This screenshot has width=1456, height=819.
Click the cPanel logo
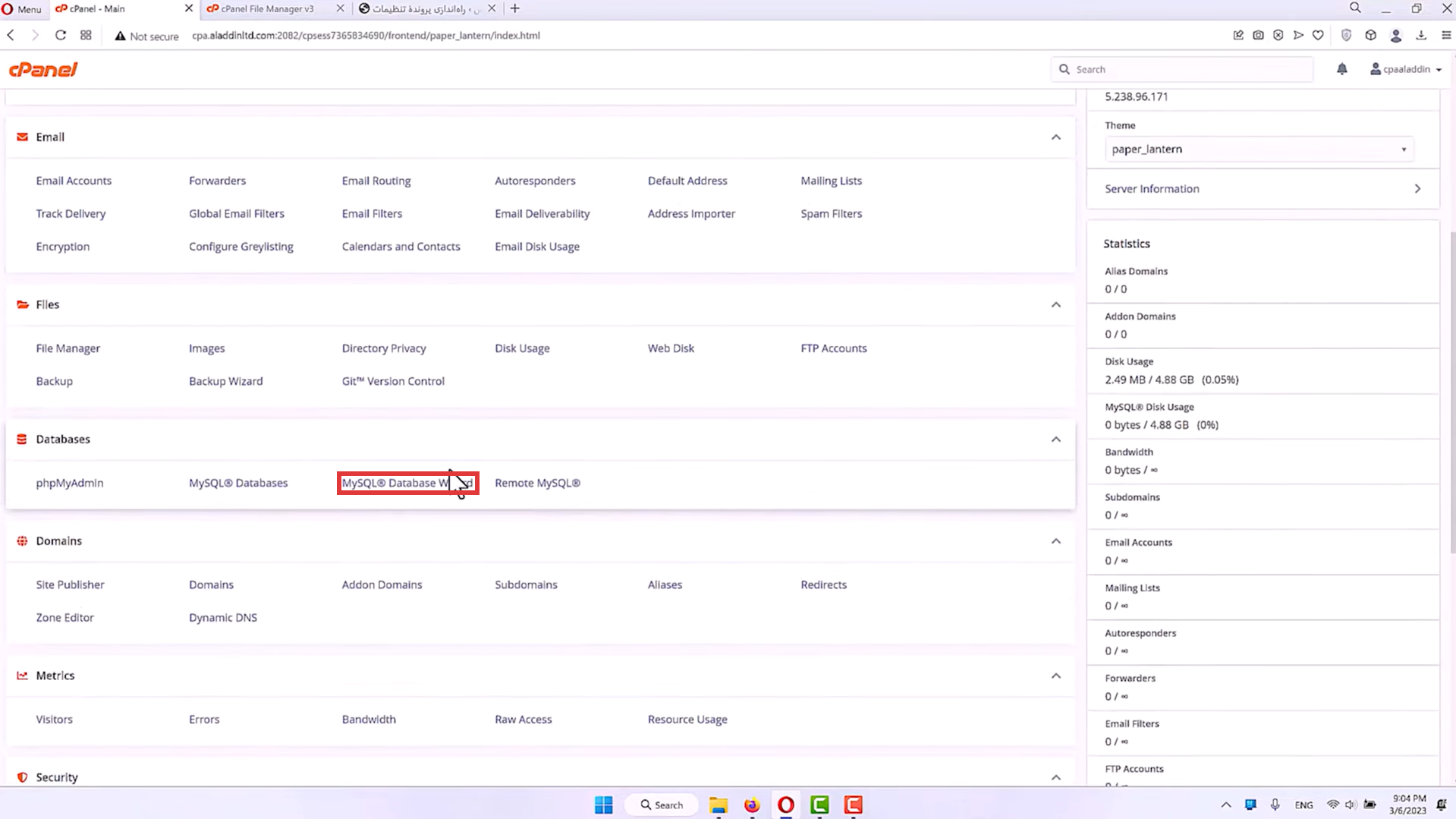43,69
